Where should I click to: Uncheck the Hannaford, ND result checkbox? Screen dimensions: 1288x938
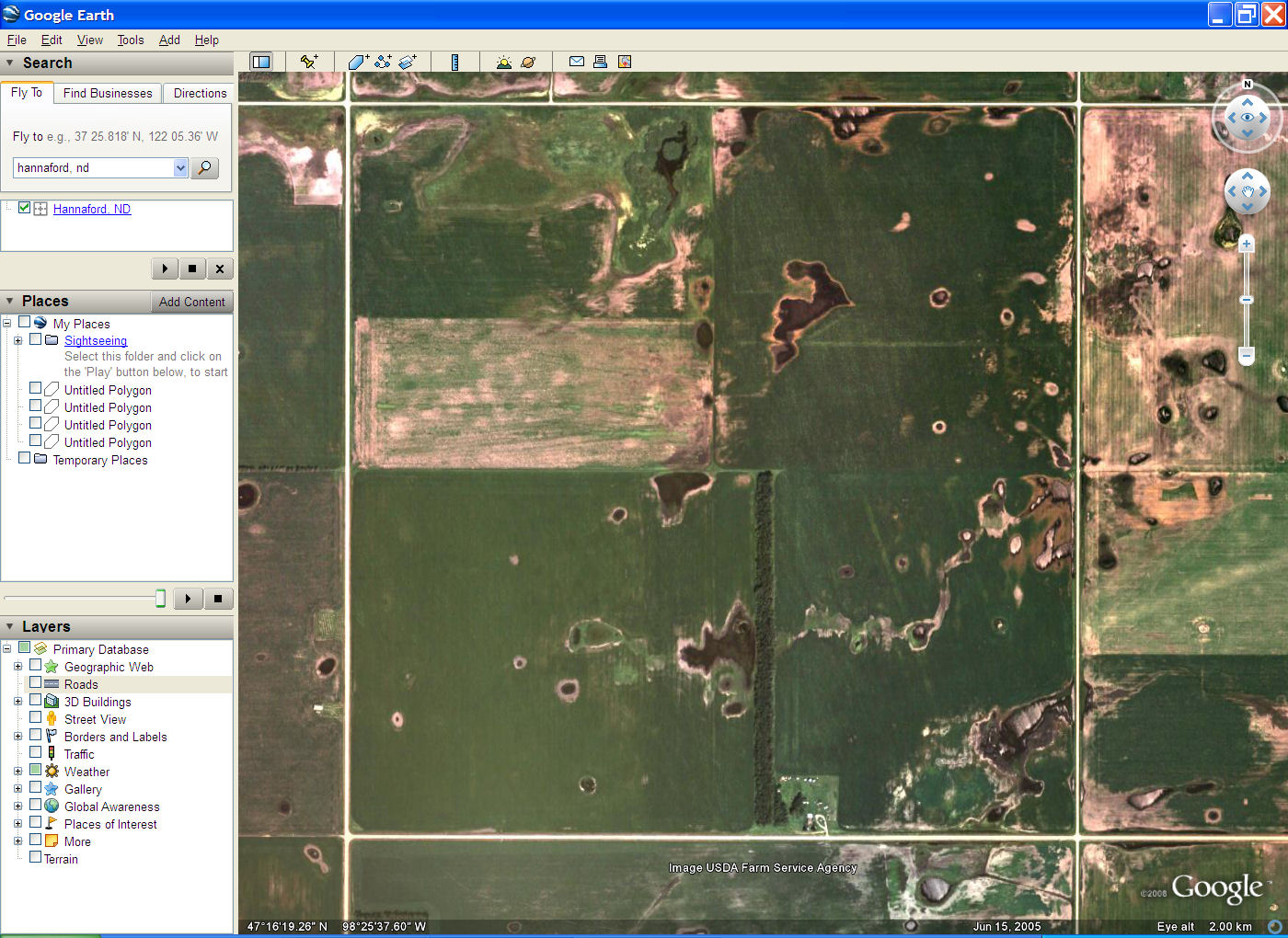coord(24,208)
